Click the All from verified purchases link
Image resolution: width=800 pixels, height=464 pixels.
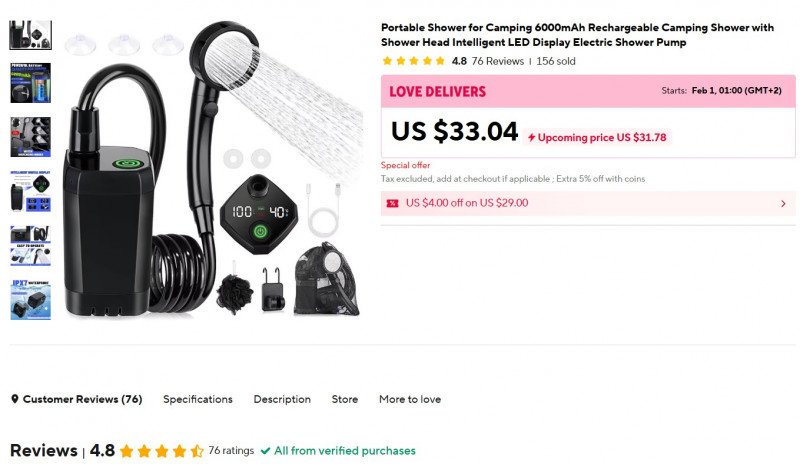(x=345, y=451)
